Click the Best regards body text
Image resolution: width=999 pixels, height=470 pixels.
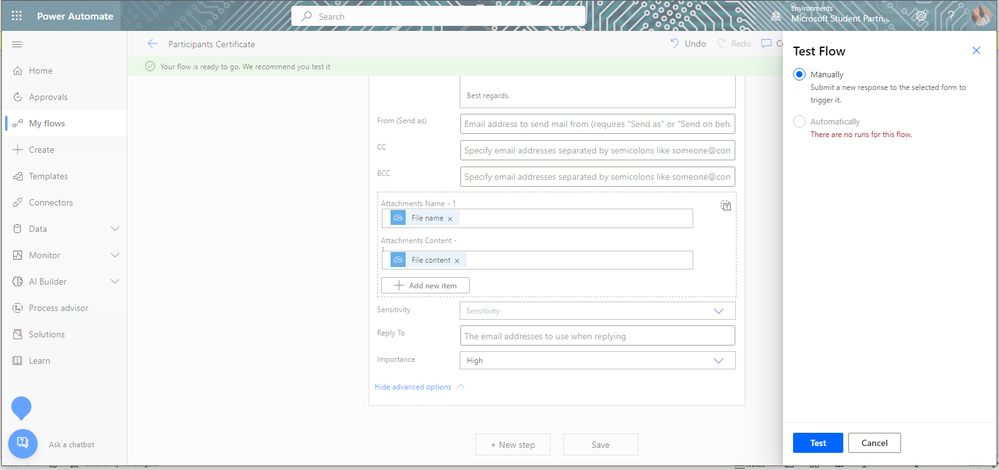point(489,96)
